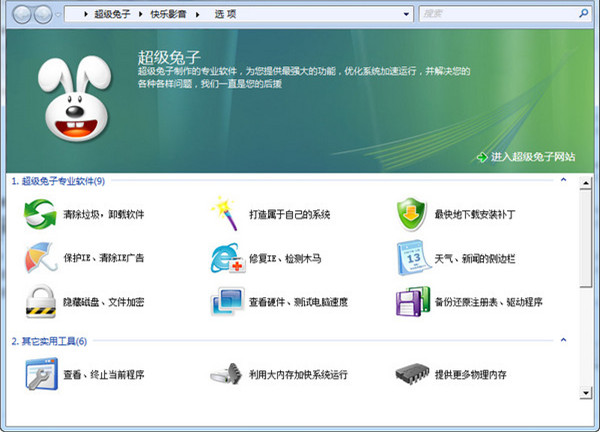Open the address bar history dropdown arrow
The height and width of the screenshot is (432, 600).
(x=406, y=15)
